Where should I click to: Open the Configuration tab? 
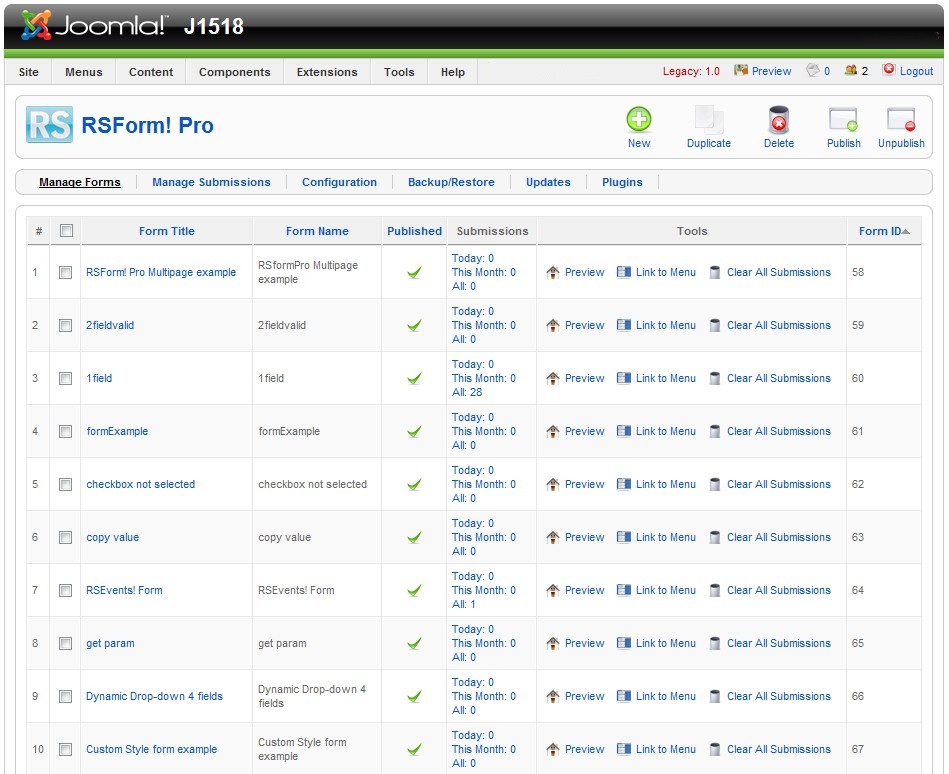point(339,182)
